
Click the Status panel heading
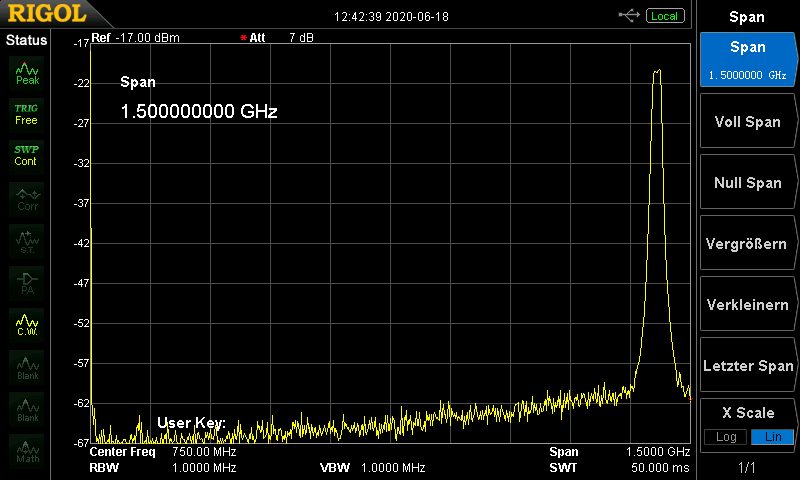tap(27, 40)
